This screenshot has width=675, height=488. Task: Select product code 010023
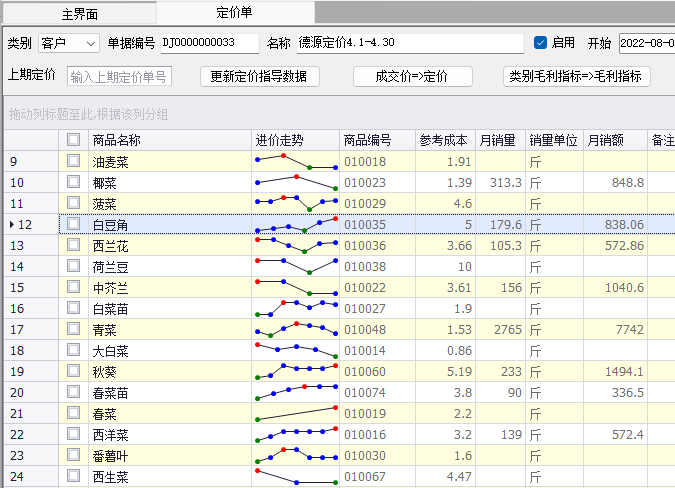tap(365, 183)
